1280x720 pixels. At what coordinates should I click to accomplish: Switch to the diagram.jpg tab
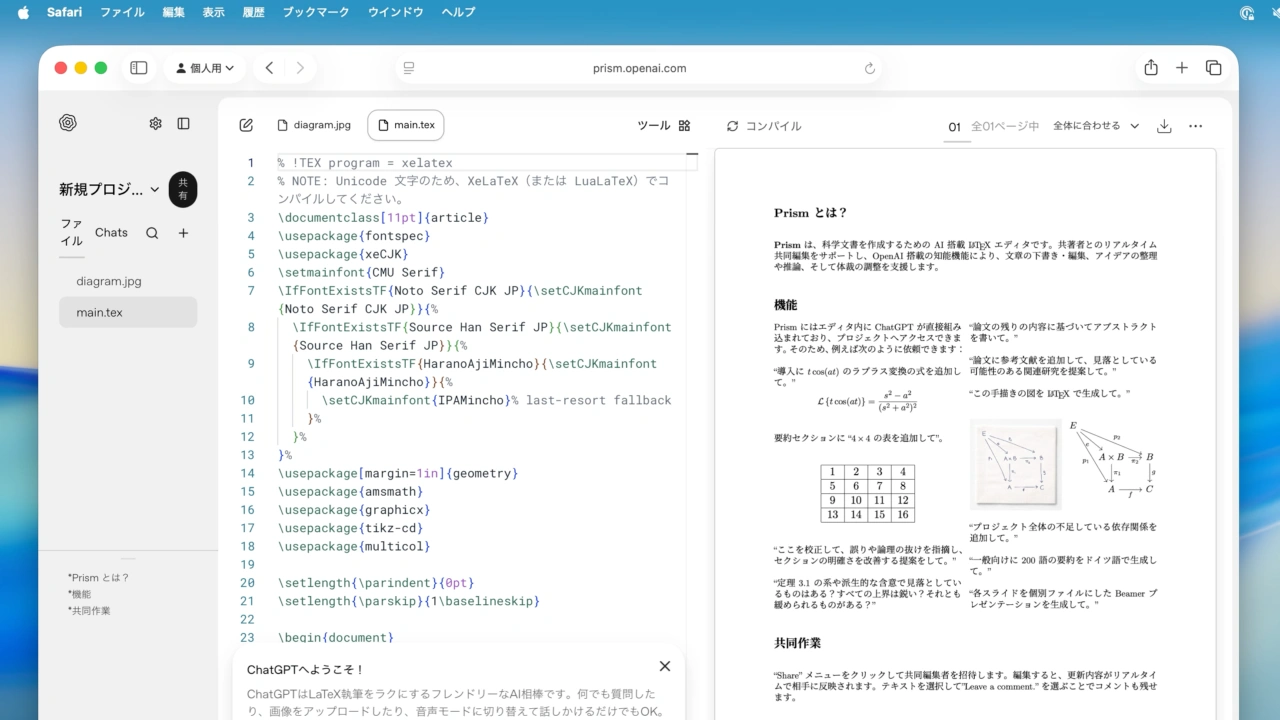coord(314,125)
